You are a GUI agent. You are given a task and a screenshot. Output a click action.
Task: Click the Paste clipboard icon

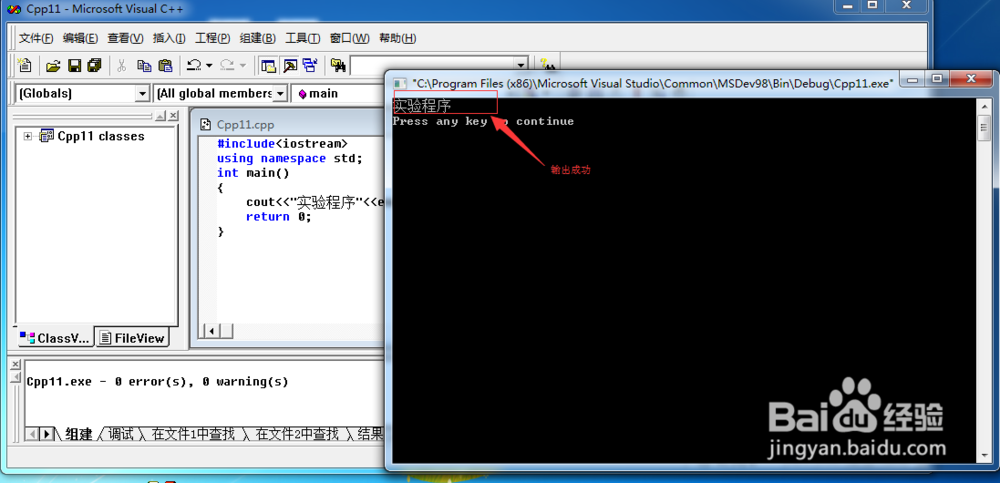click(165, 65)
